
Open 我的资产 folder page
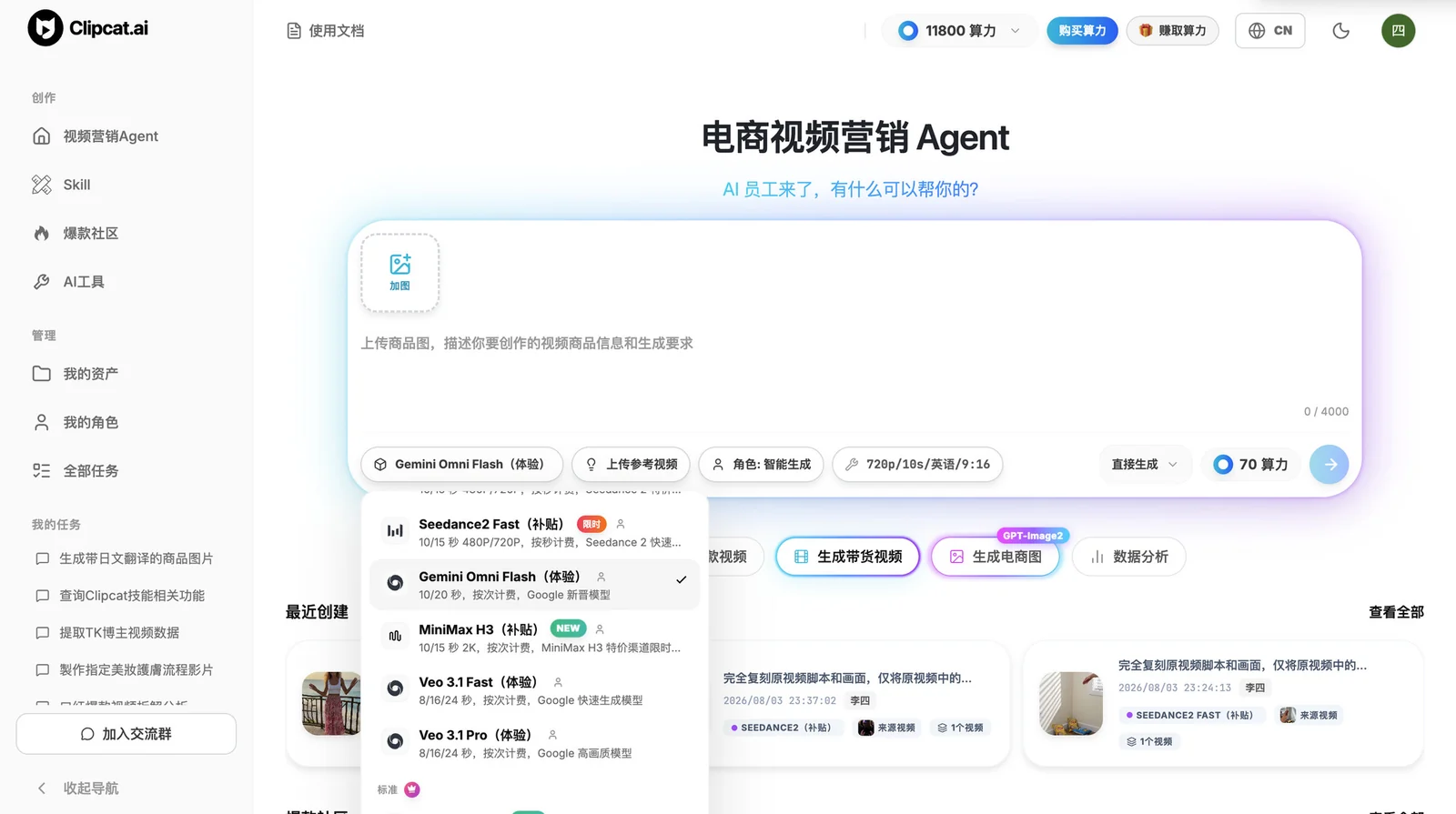pos(126,374)
